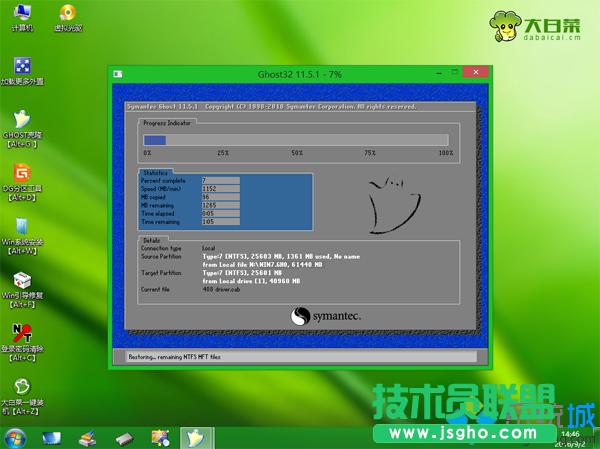Click the monitor icon in the taskbar
Viewport: 600px width, 449px height.
click(x=52, y=438)
